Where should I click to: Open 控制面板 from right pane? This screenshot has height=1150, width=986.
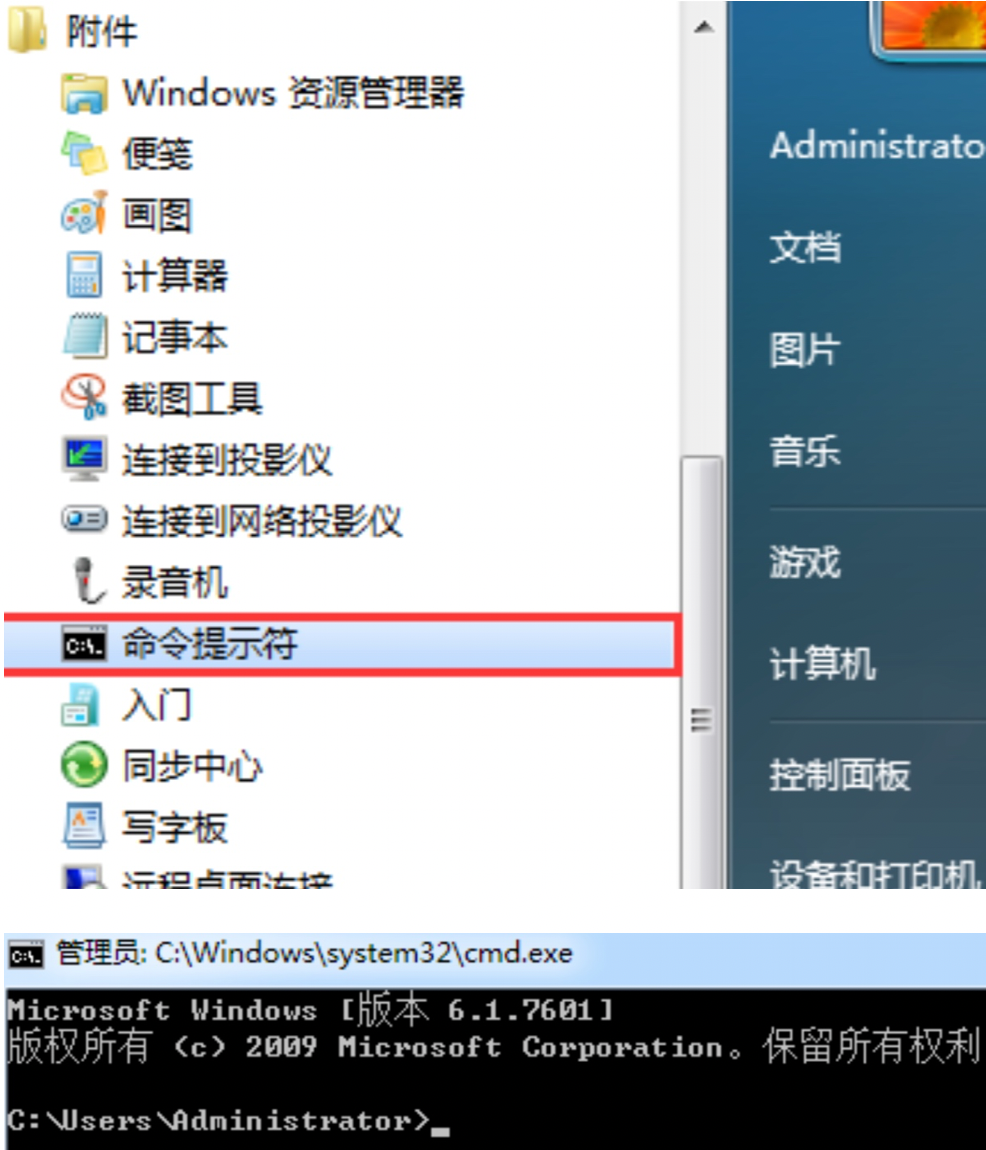pos(840,774)
